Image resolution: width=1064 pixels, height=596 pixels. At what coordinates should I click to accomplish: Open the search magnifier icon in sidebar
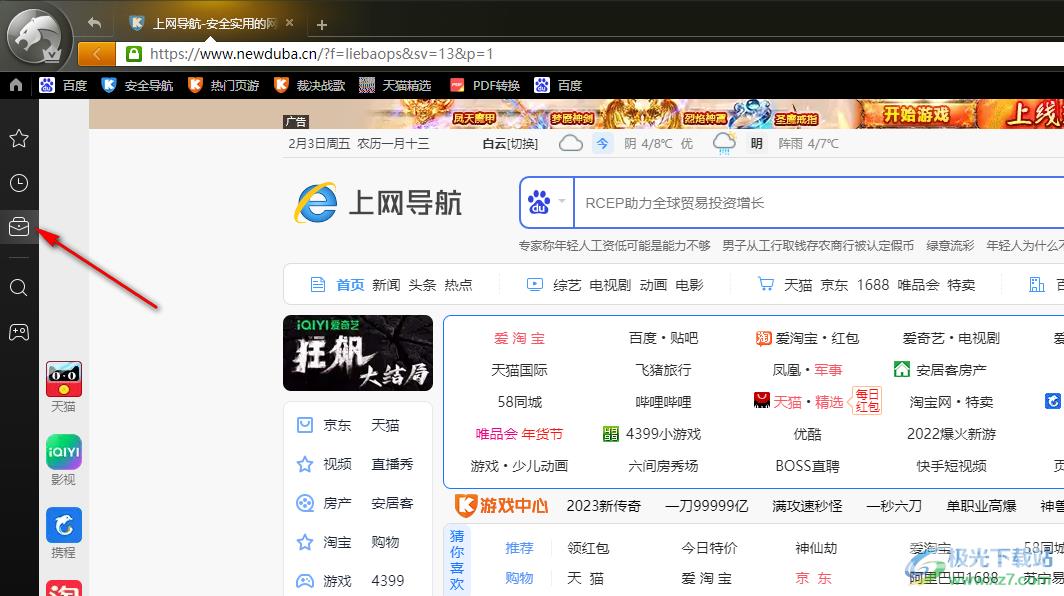pos(18,288)
